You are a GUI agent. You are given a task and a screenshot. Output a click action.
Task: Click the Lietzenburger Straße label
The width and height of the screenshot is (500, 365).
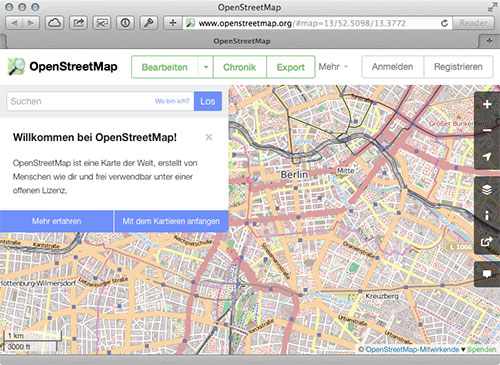(x=103, y=282)
